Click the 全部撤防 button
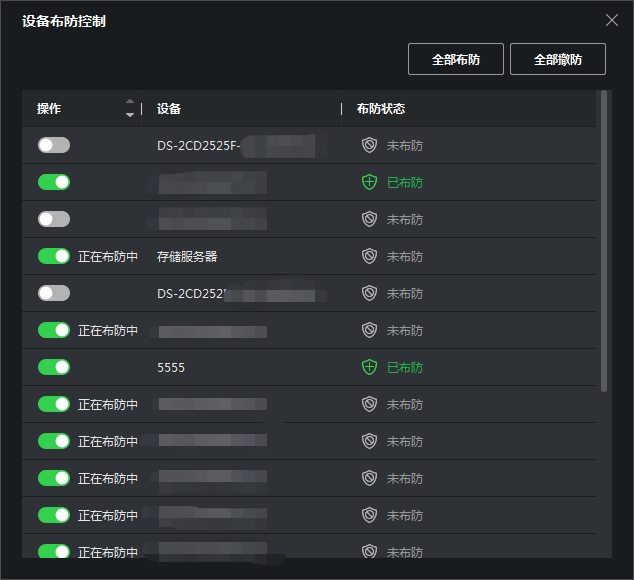The height and width of the screenshot is (580, 634). 557,60
